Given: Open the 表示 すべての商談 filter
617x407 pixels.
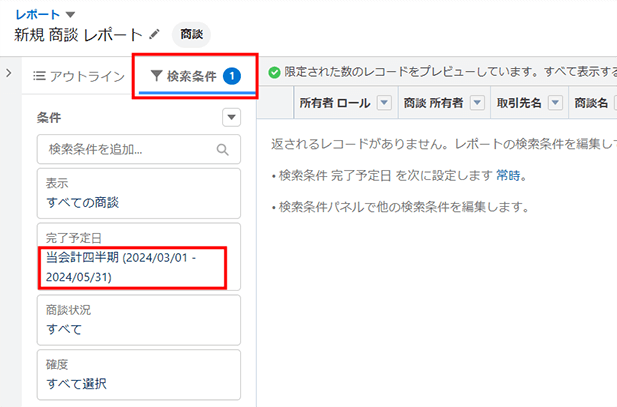Looking at the screenshot, I should pyautogui.click(x=139, y=193).
